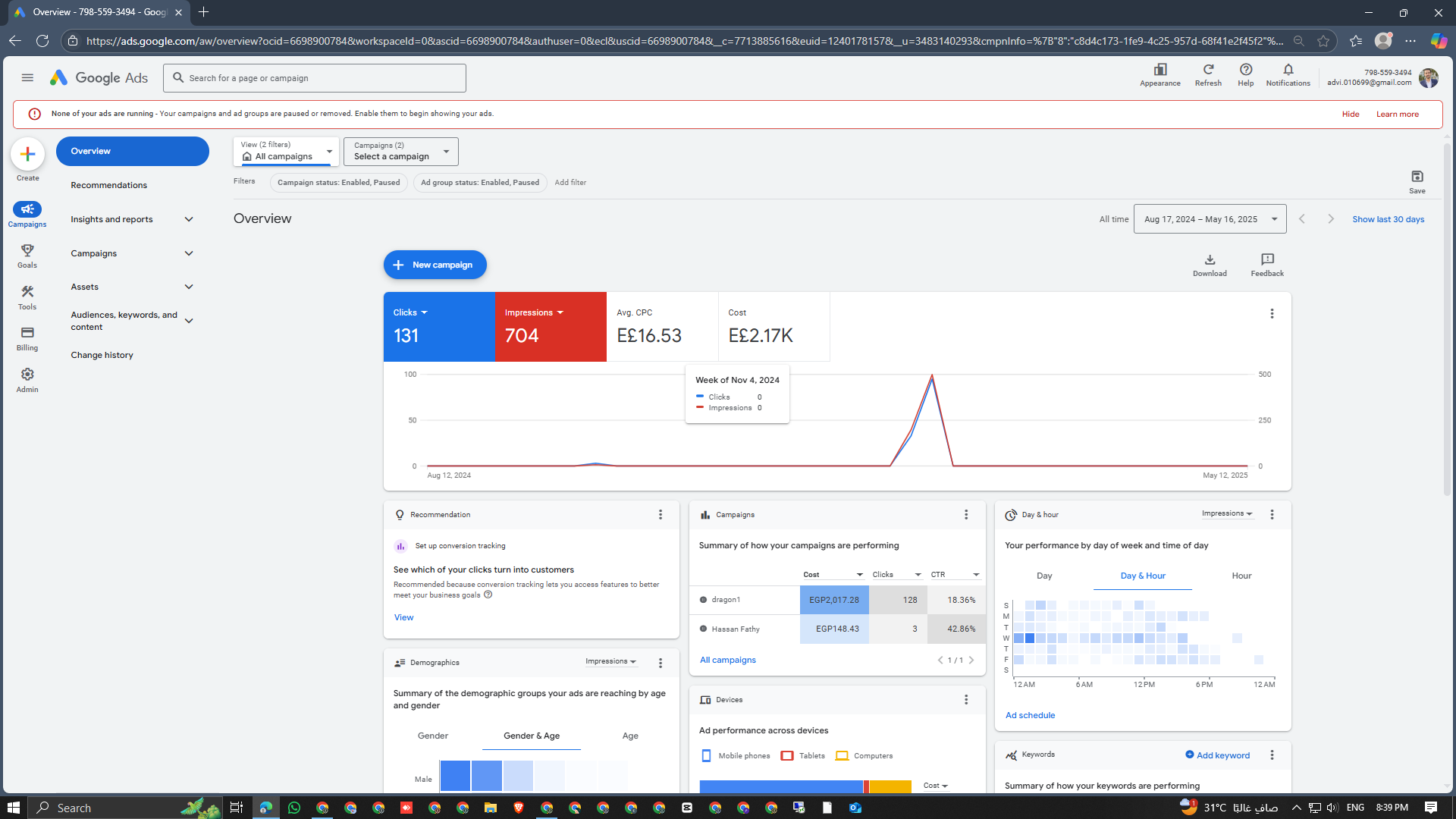Open the conversion tracking help tooltip
Image resolution: width=1456 pixels, height=819 pixels.
pos(488,595)
